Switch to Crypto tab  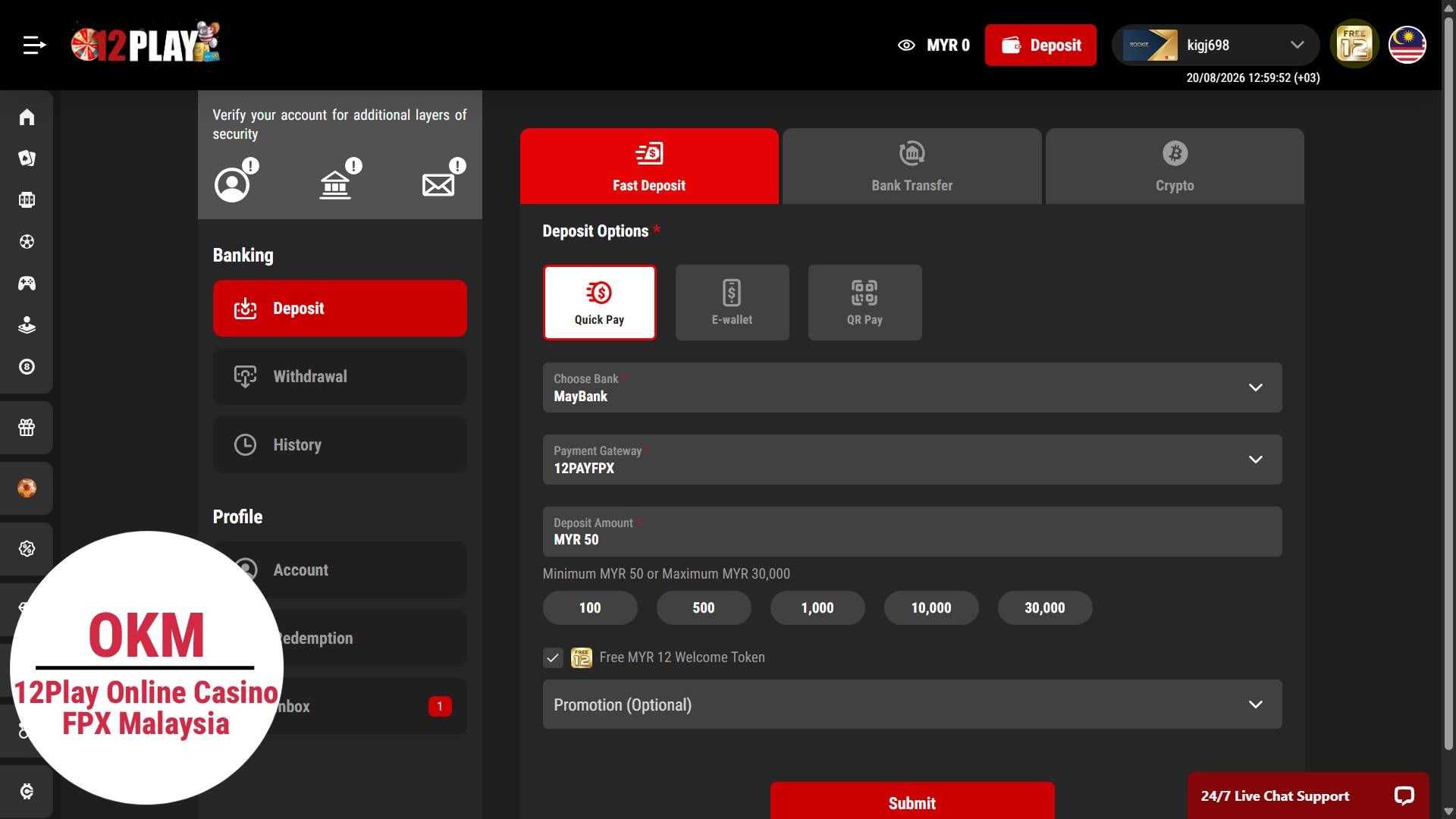click(1175, 166)
